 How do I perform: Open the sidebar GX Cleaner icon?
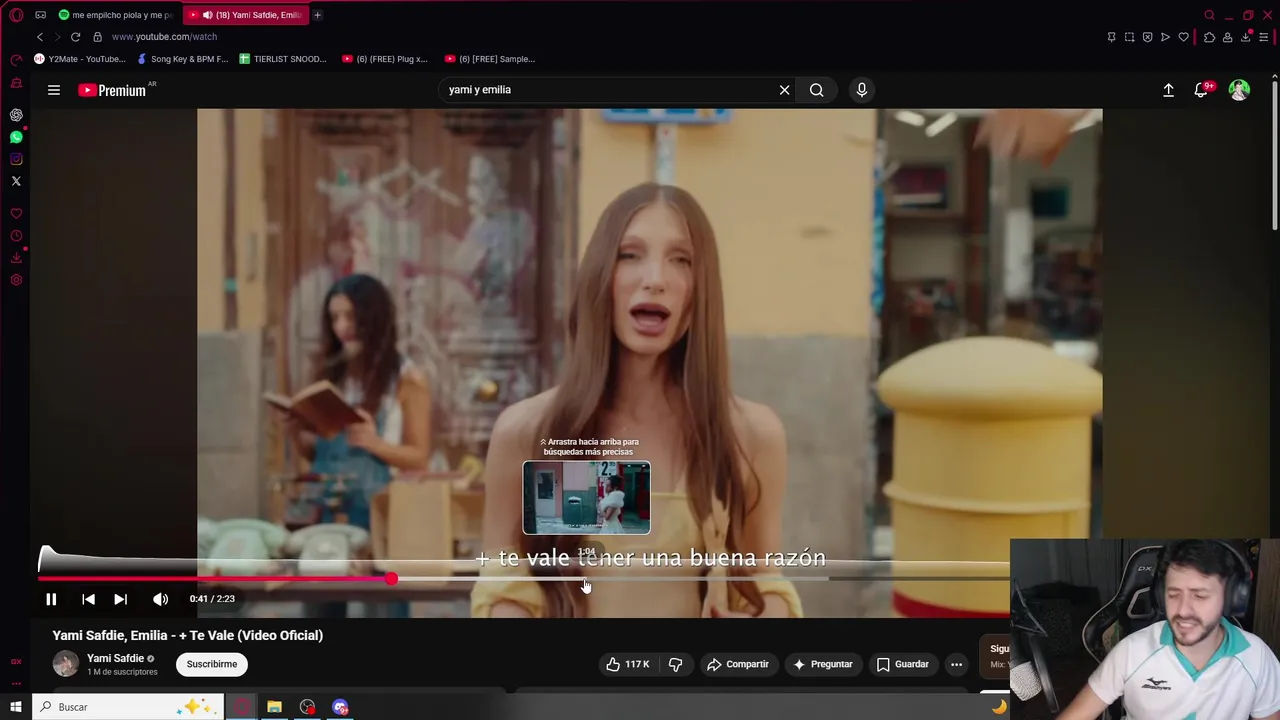16,82
